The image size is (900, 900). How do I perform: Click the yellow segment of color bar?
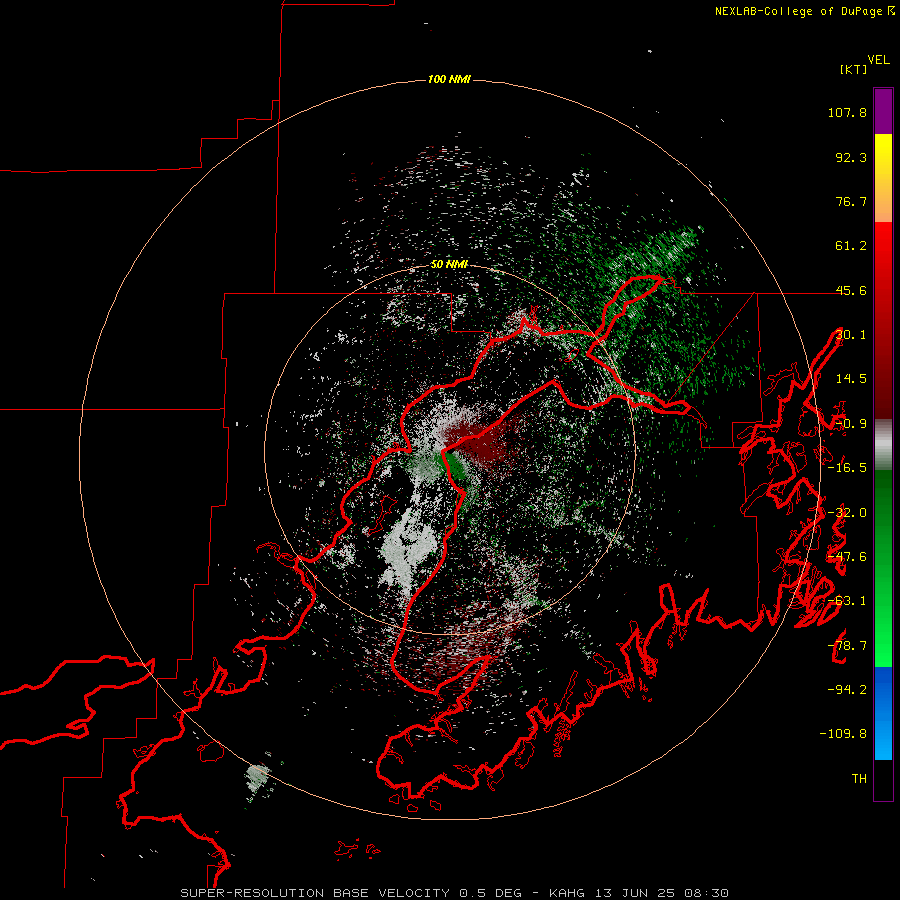[883, 178]
